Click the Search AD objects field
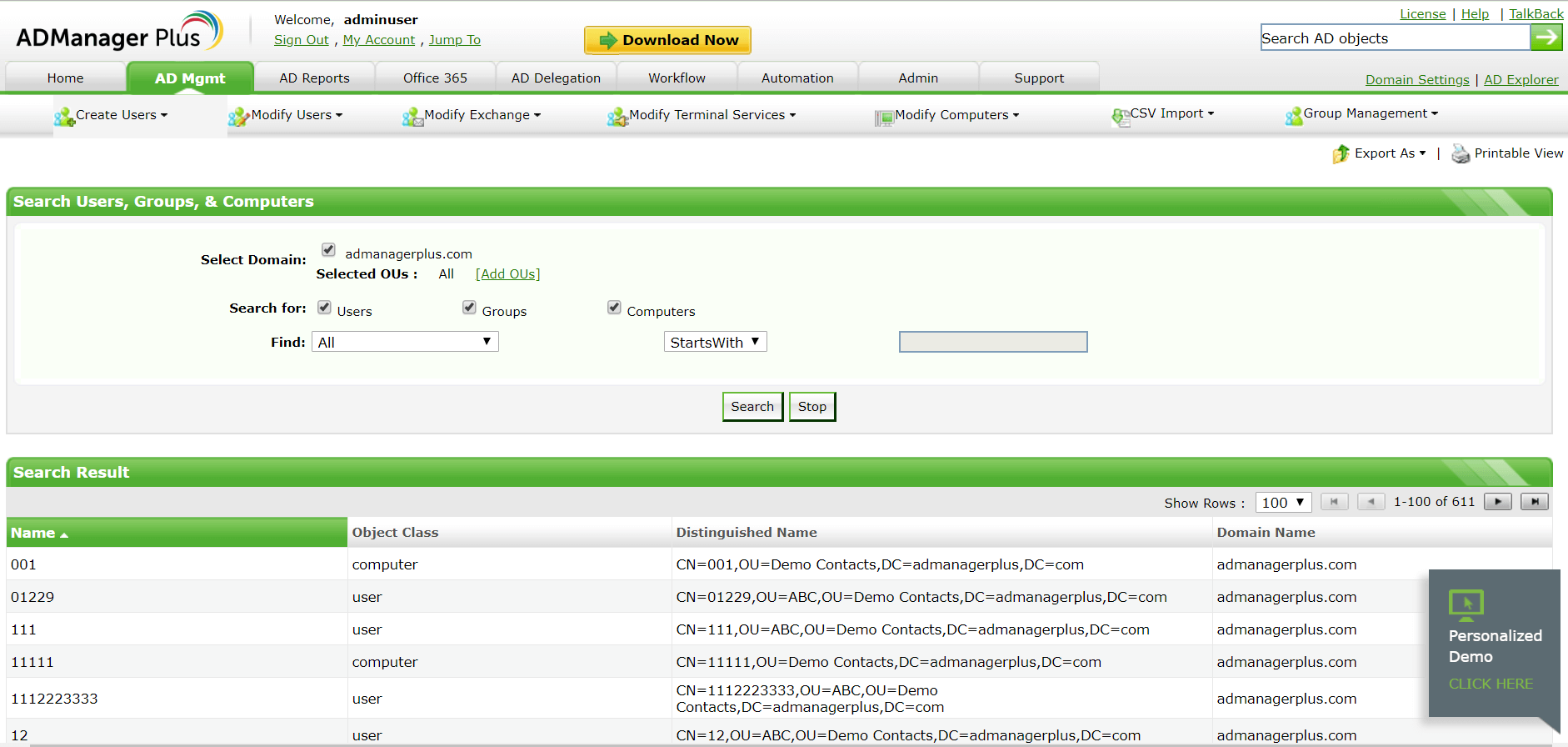The height and width of the screenshot is (747, 1568). tap(1396, 38)
